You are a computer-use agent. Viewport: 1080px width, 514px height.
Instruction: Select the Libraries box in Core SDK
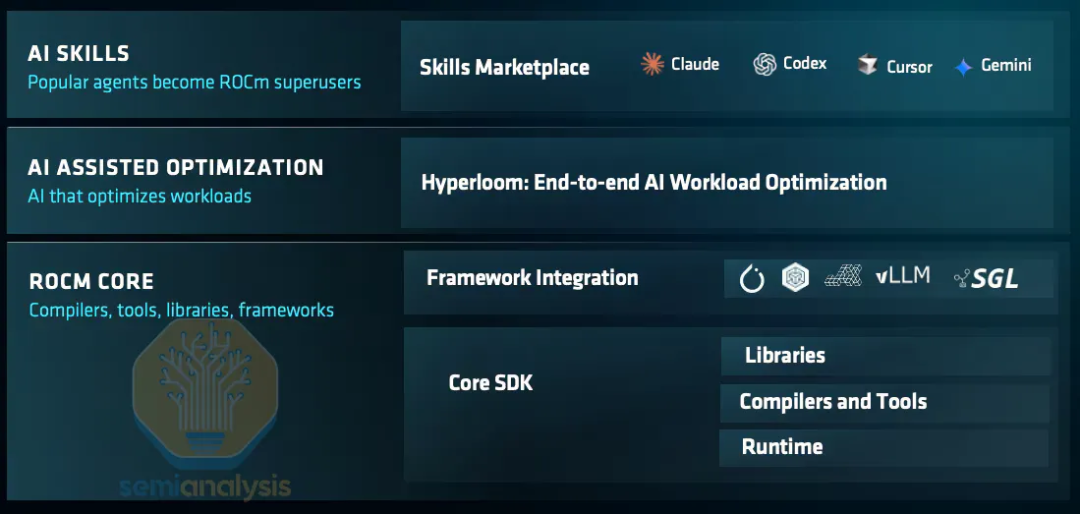886,356
